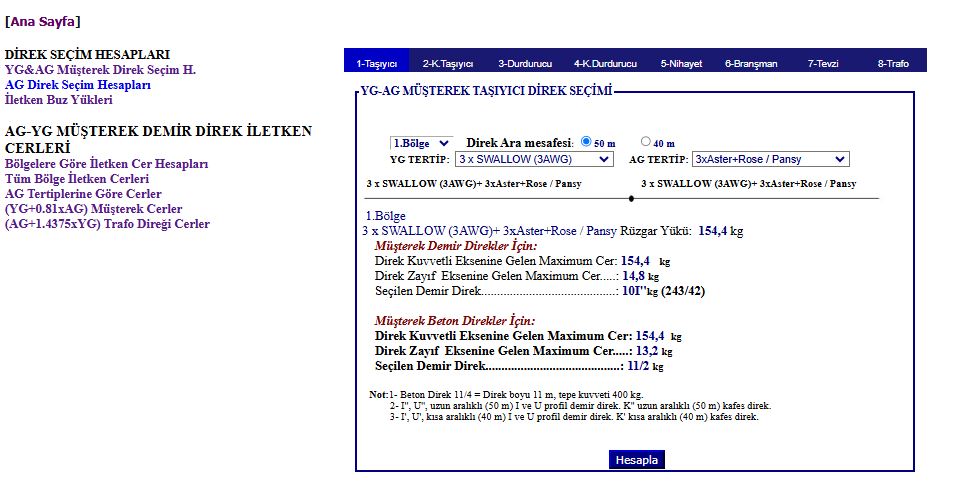Image resolution: width=979 pixels, height=490 pixels.
Task: Click the concrete weak axis value 13,2
Action: tap(647, 351)
